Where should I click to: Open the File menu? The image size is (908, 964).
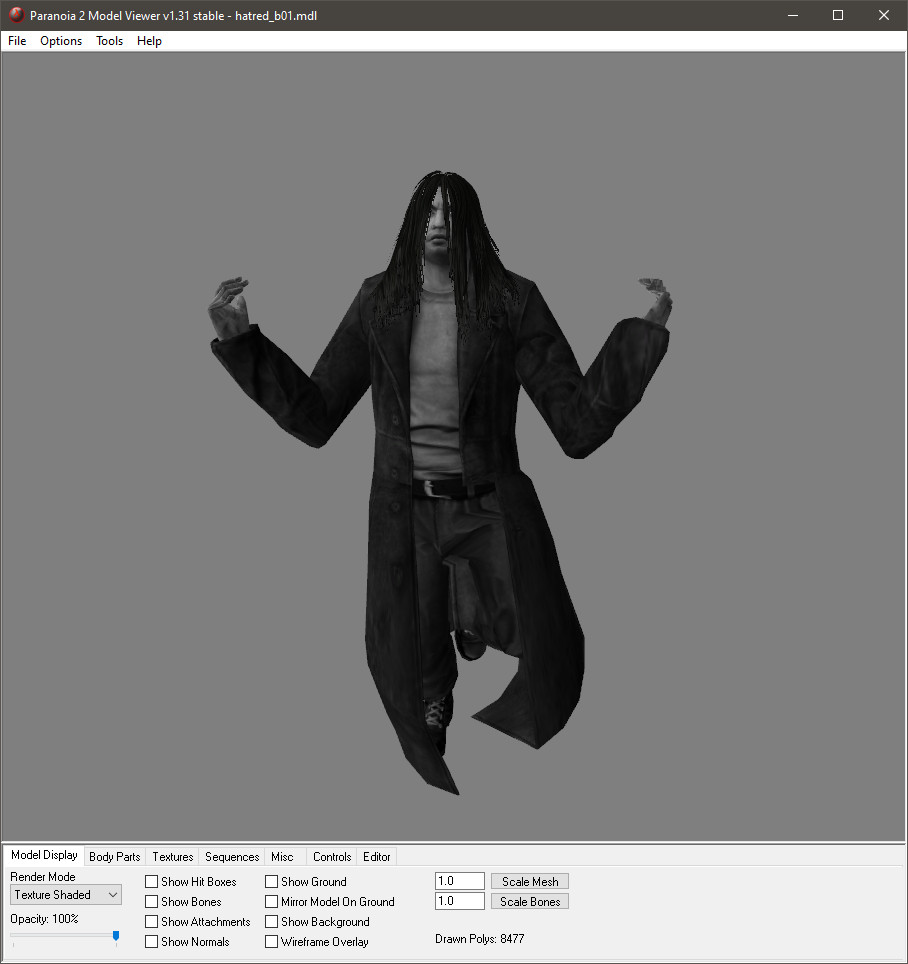pos(17,41)
